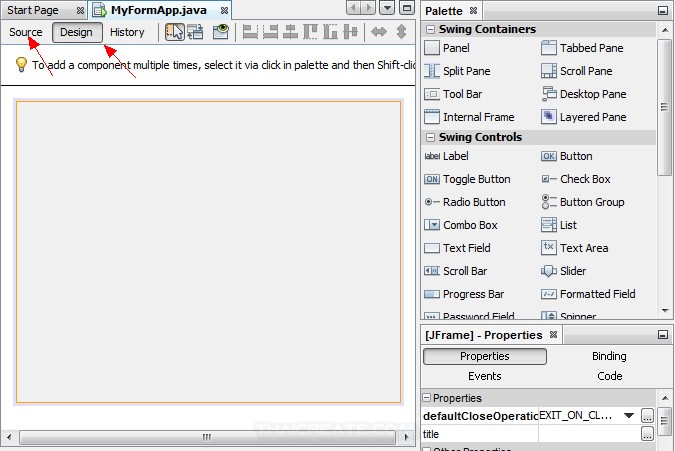Choose the Radio Button control
675x451 pixels.
(464, 202)
